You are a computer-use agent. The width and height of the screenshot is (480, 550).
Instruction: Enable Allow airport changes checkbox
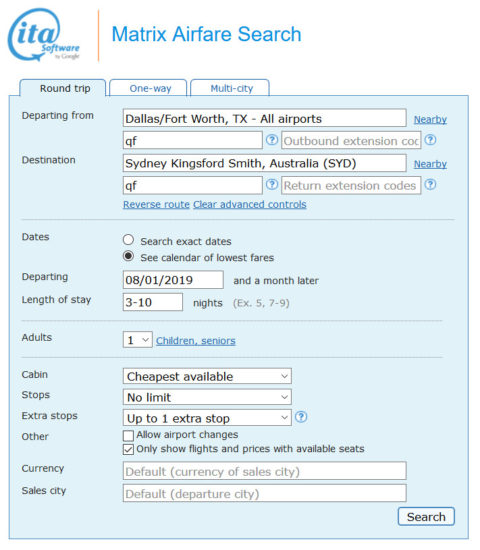(128, 436)
